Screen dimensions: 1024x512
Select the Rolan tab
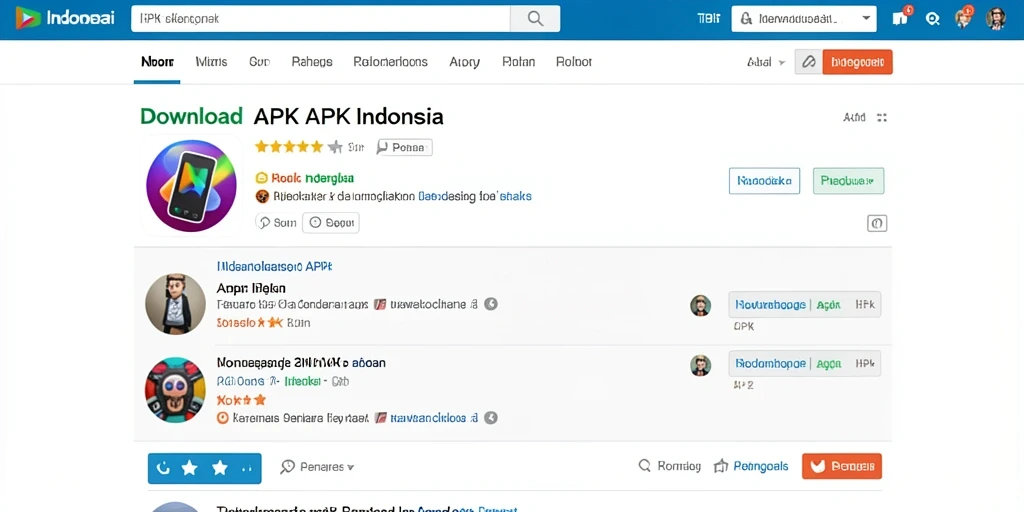[519, 62]
